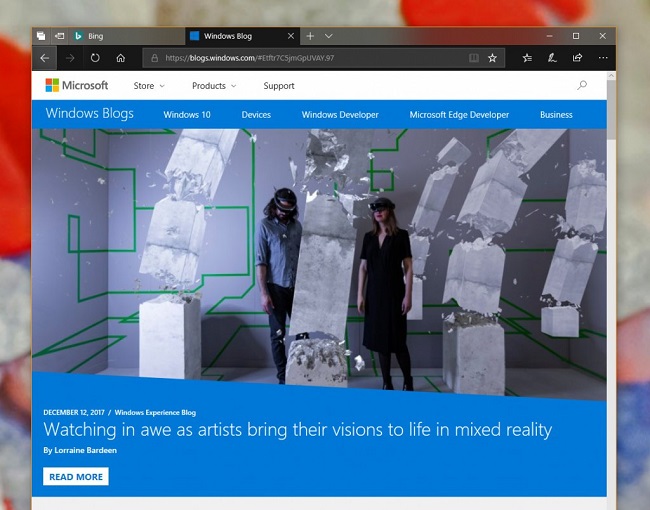650x510 pixels.
Task: Click the site search magnifier icon
Action: pyautogui.click(x=582, y=86)
